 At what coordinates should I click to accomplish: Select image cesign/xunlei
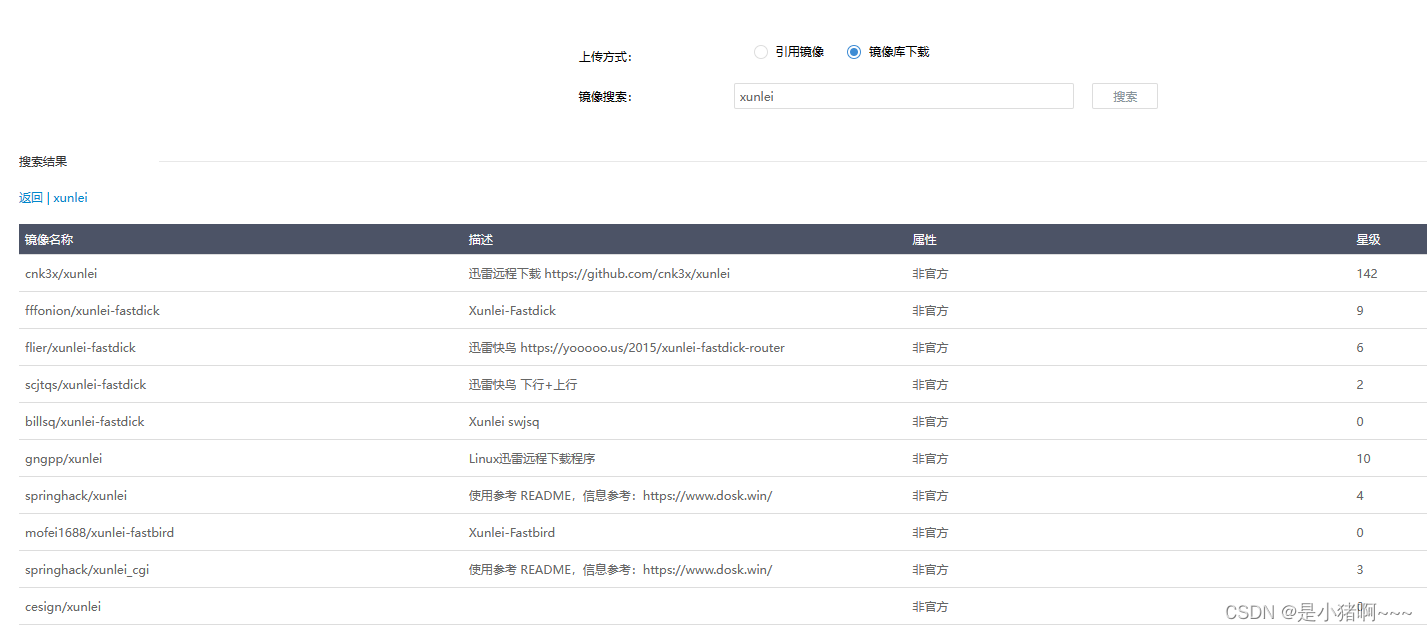(x=63, y=607)
